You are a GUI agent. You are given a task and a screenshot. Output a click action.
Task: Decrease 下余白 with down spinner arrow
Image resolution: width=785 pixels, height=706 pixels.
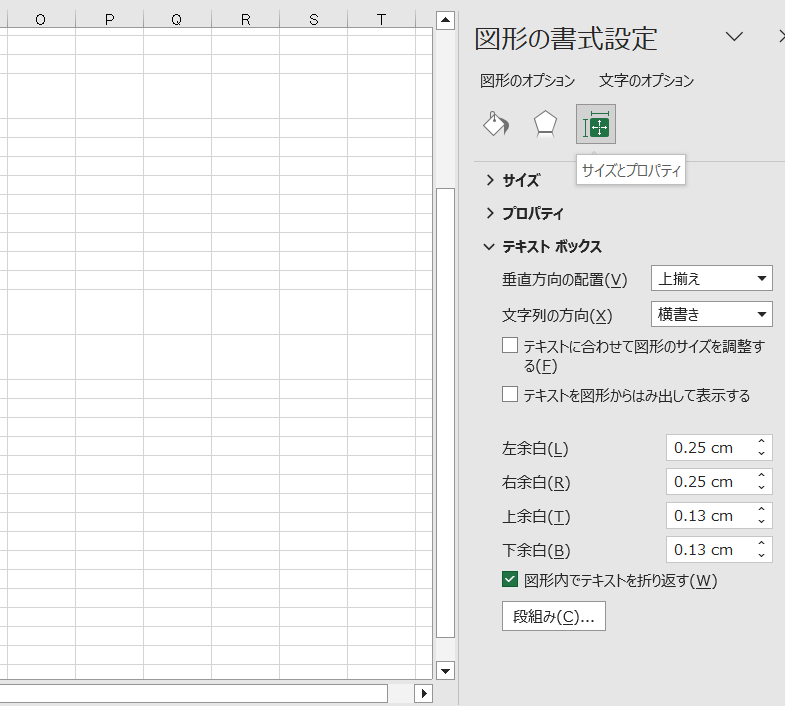[x=761, y=556]
